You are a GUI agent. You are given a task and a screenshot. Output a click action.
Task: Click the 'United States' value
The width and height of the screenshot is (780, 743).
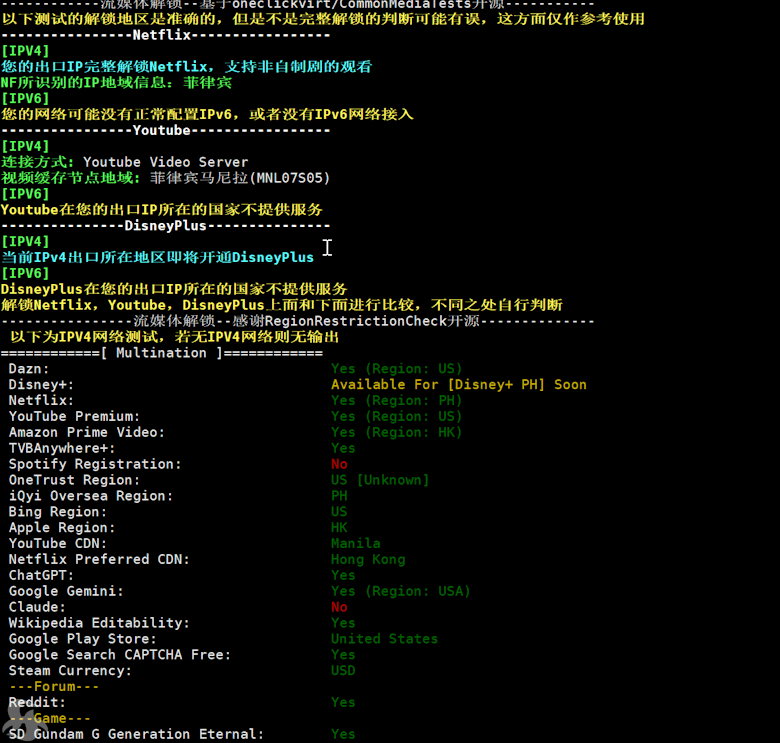coord(385,639)
